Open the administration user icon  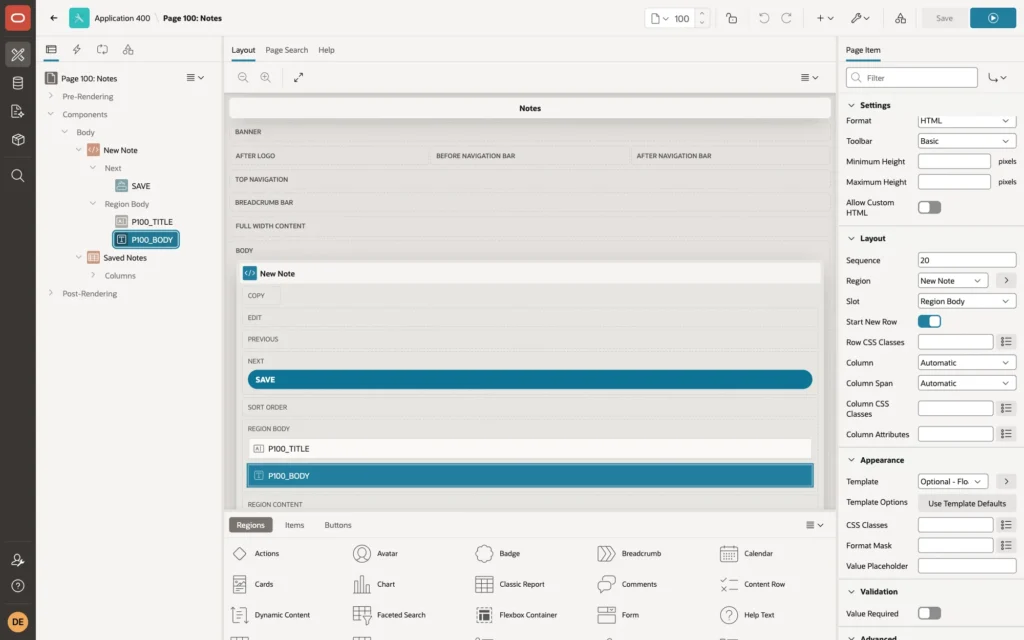18,560
